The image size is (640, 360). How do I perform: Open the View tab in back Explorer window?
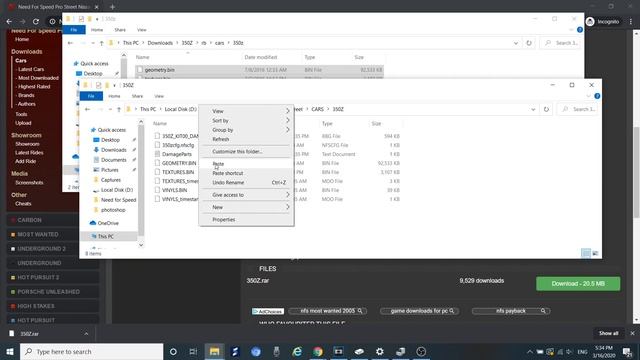pos(142,30)
